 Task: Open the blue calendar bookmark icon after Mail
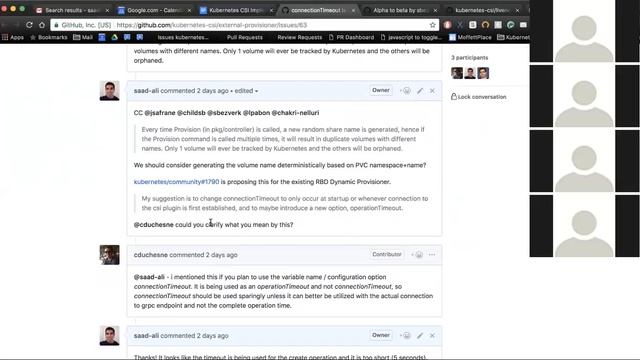[x=102, y=37]
